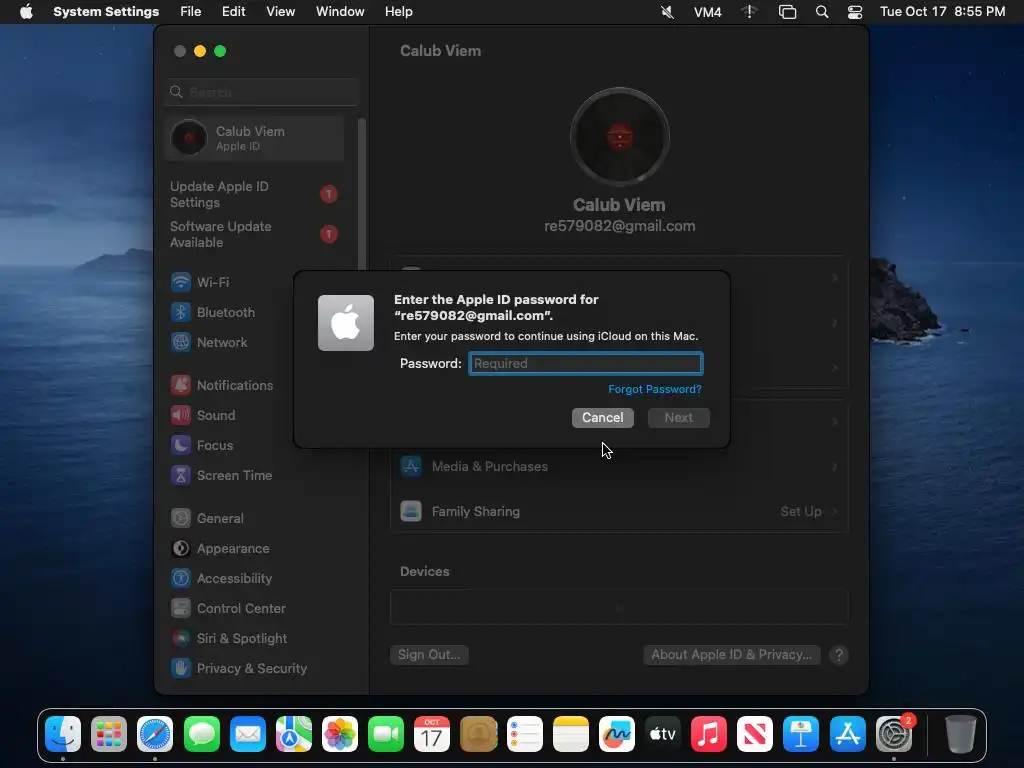This screenshot has width=1024, height=768.
Task: Click the Apple logo in password dialog
Action: [x=346, y=323]
